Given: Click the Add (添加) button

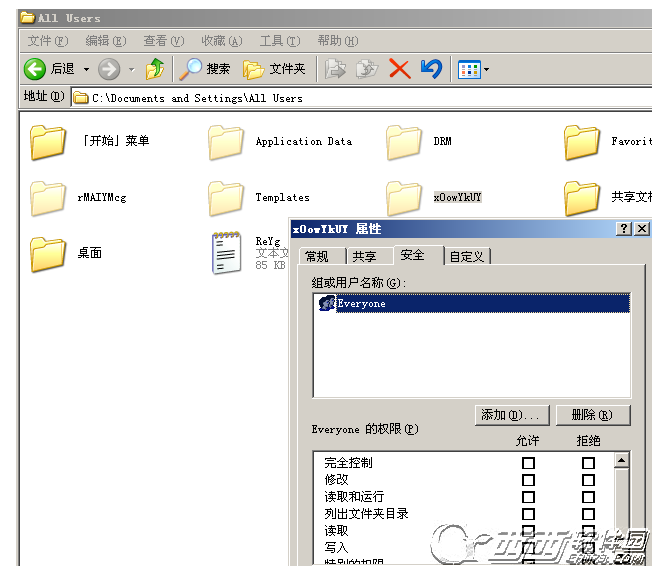Looking at the screenshot, I should pos(513,415).
